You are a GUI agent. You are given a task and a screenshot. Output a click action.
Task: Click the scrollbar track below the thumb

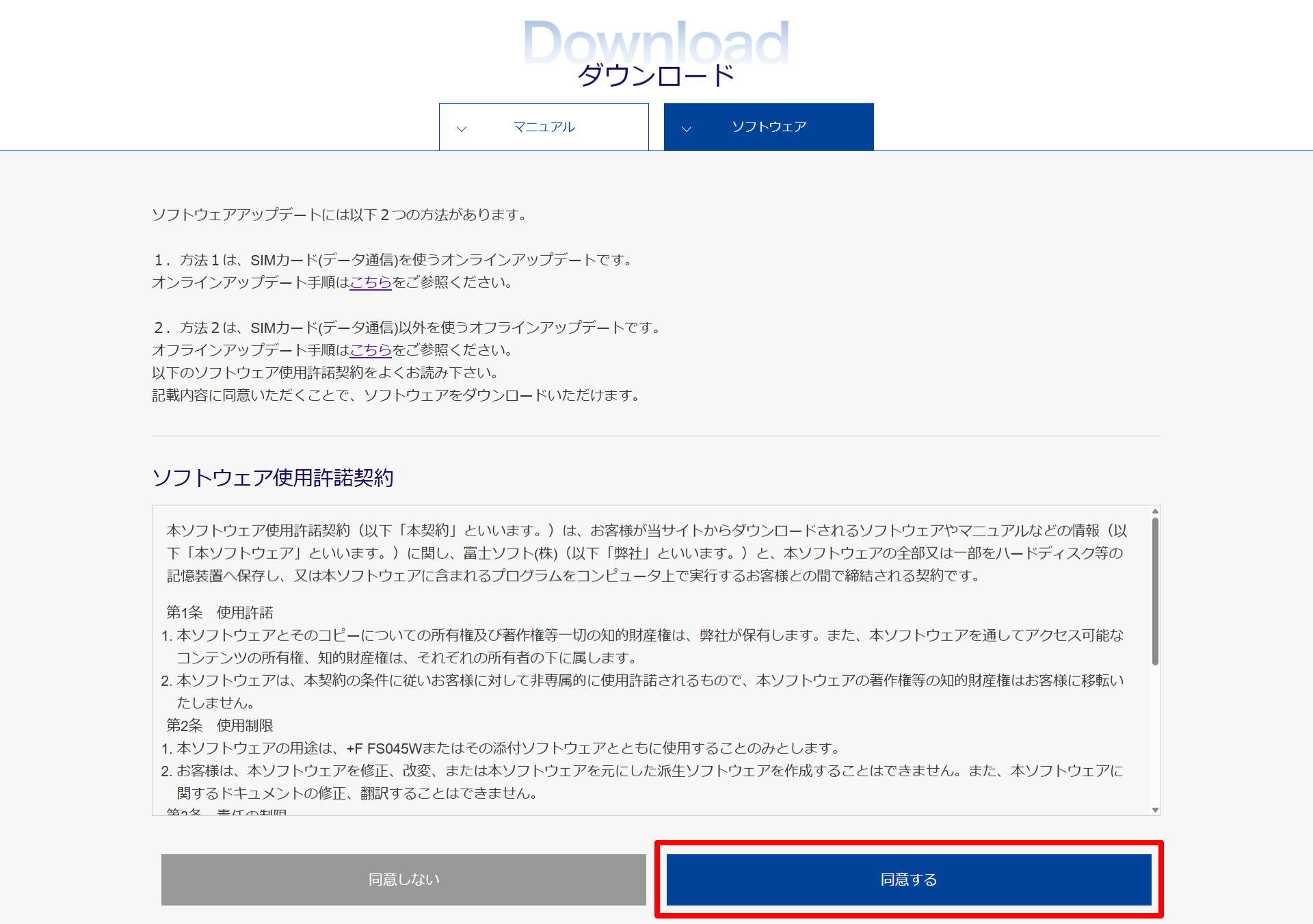point(1155,739)
